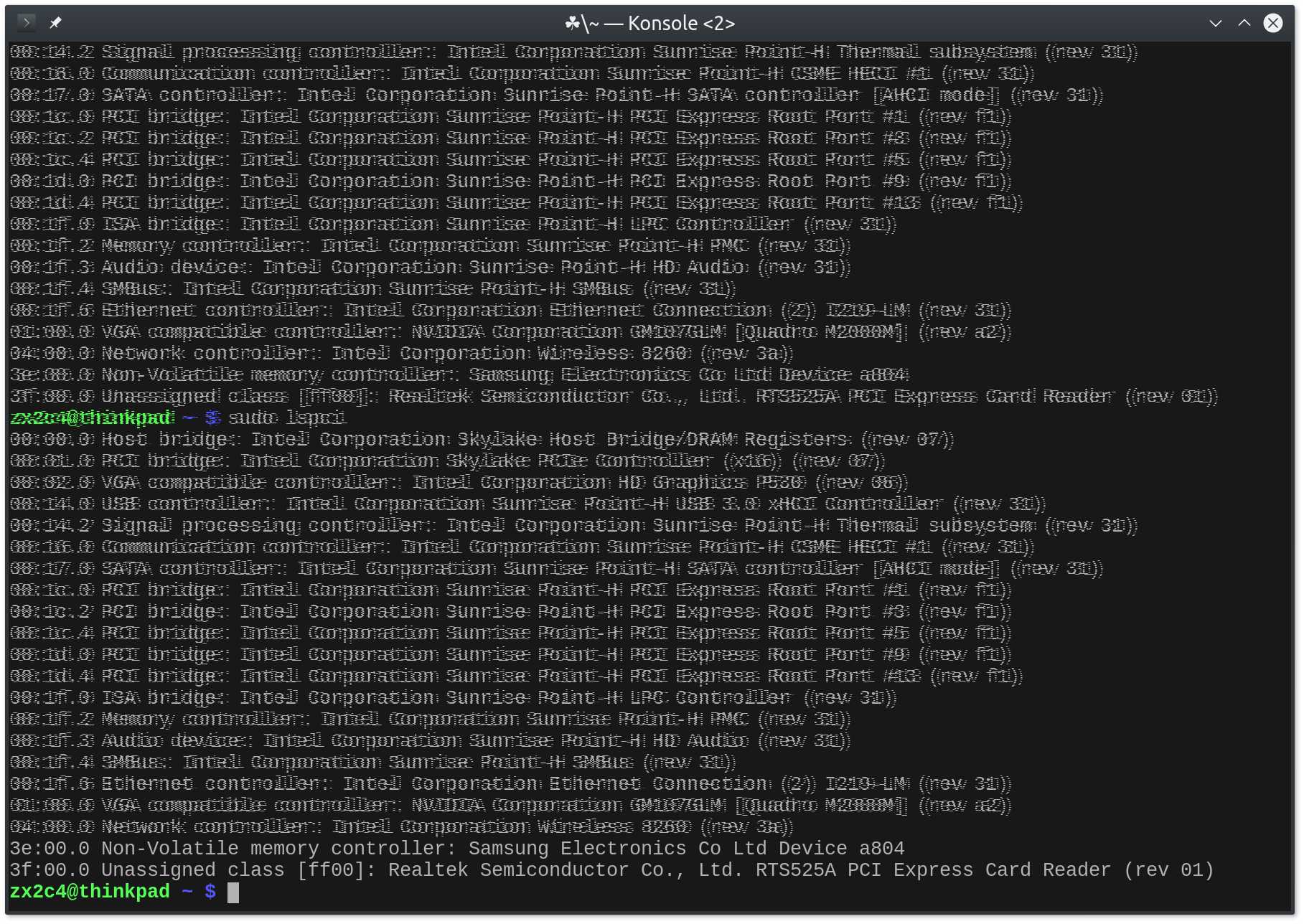This screenshot has width=1304, height=924.
Task: Click the pin icon in title bar
Action: pyautogui.click(x=55, y=23)
